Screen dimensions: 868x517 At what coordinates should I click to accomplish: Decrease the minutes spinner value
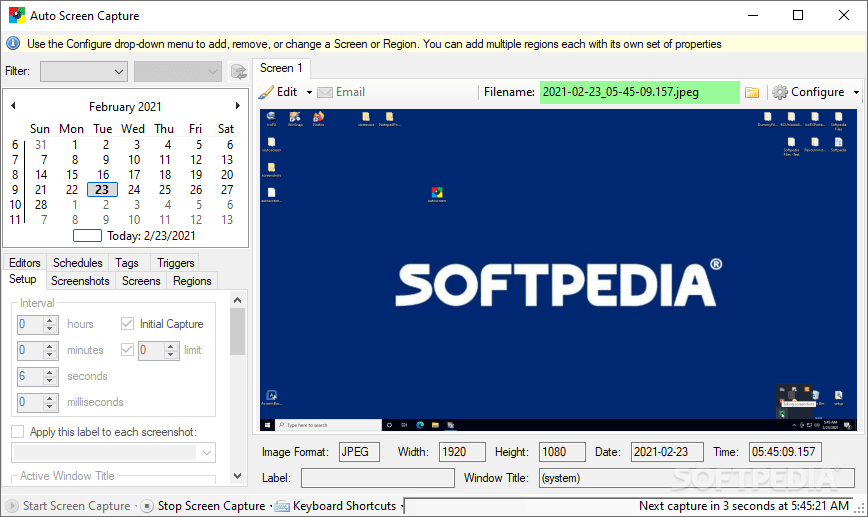tap(50, 354)
